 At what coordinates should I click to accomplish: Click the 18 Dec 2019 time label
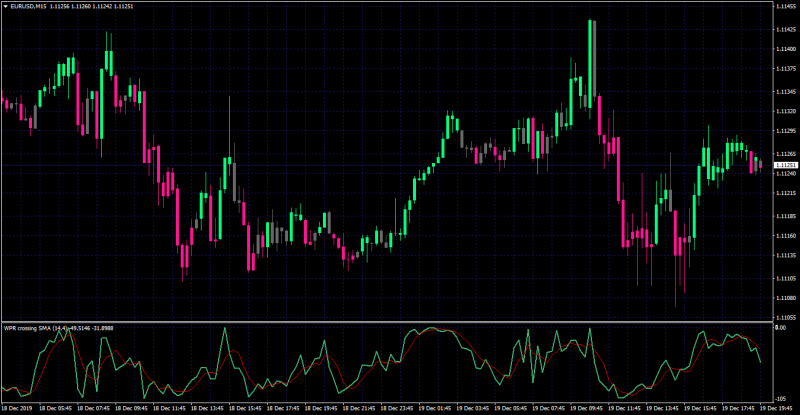coord(16,408)
